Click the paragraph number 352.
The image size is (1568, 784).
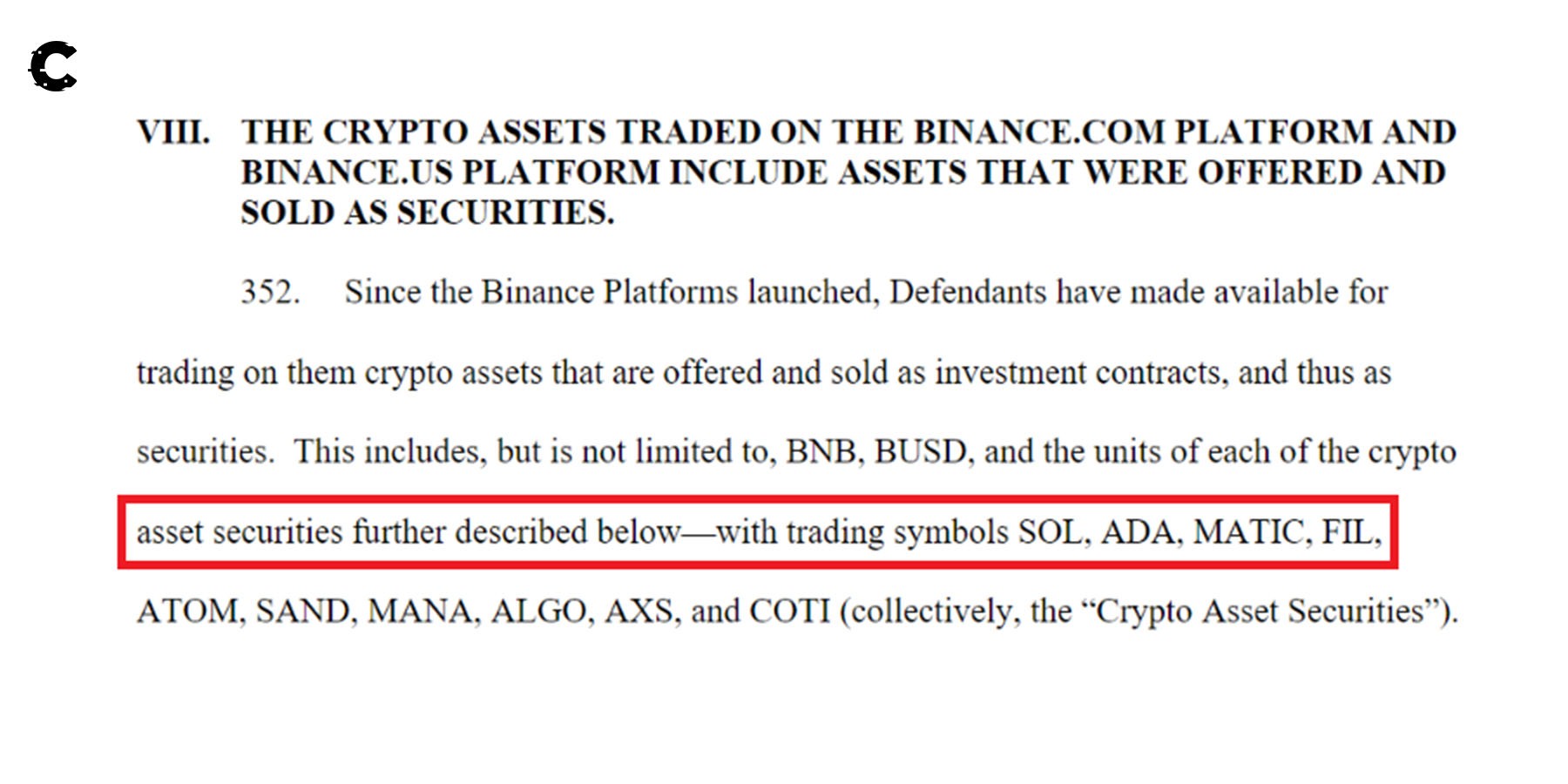coord(270,292)
